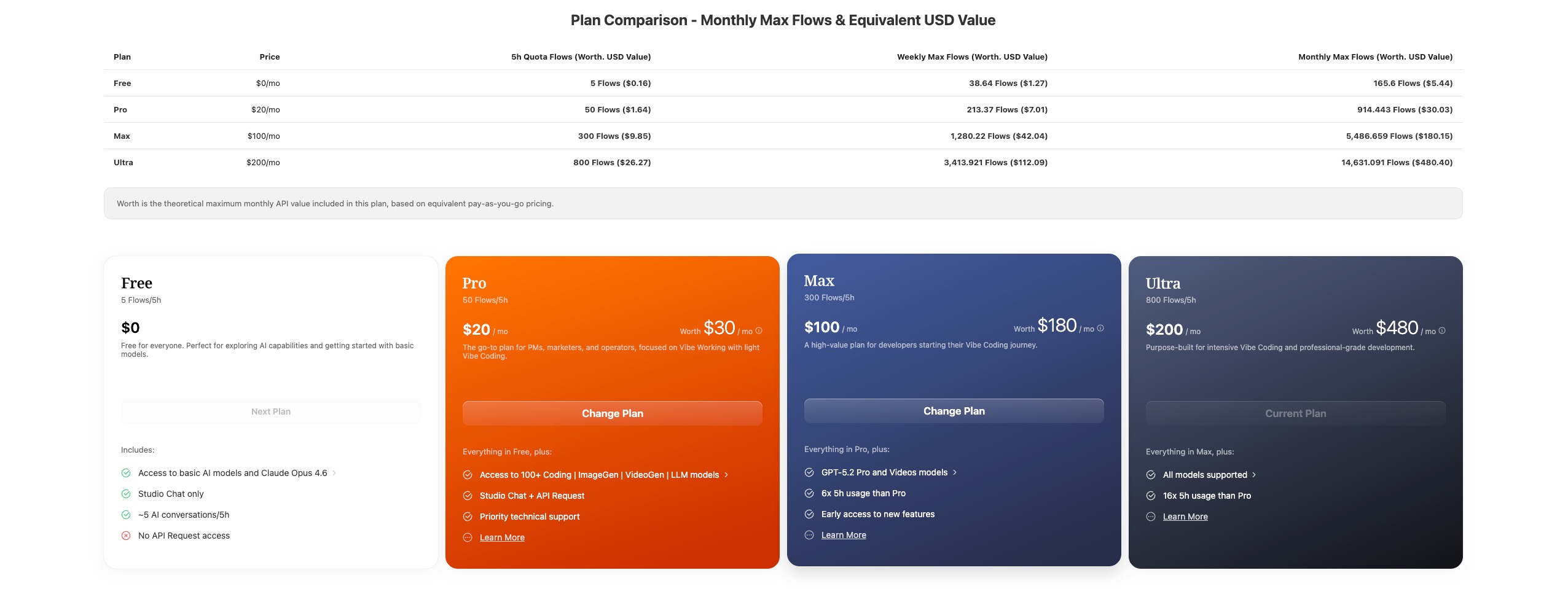The image size is (1568, 589).
Task: Click the green check beside Studio Chat only
Action: (x=126, y=493)
